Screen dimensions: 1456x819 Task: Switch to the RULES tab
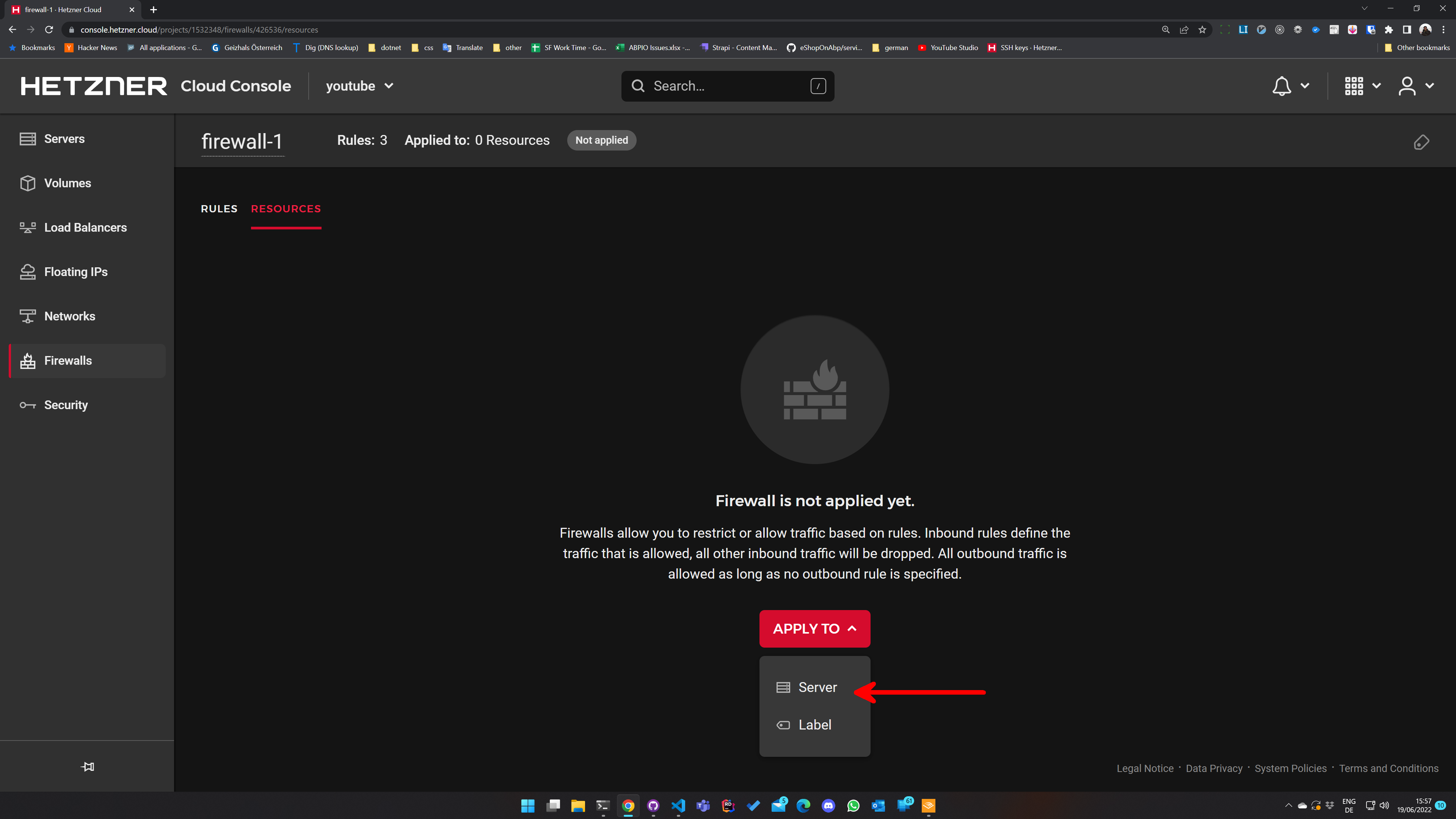click(x=219, y=209)
